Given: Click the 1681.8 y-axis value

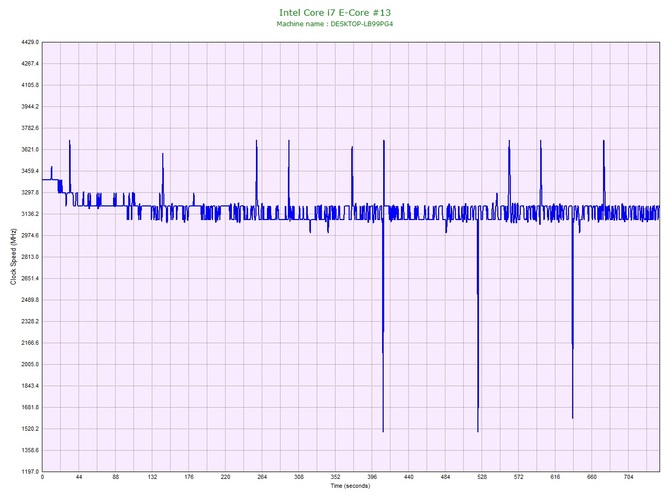Looking at the screenshot, I should click(x=30, y=407).
